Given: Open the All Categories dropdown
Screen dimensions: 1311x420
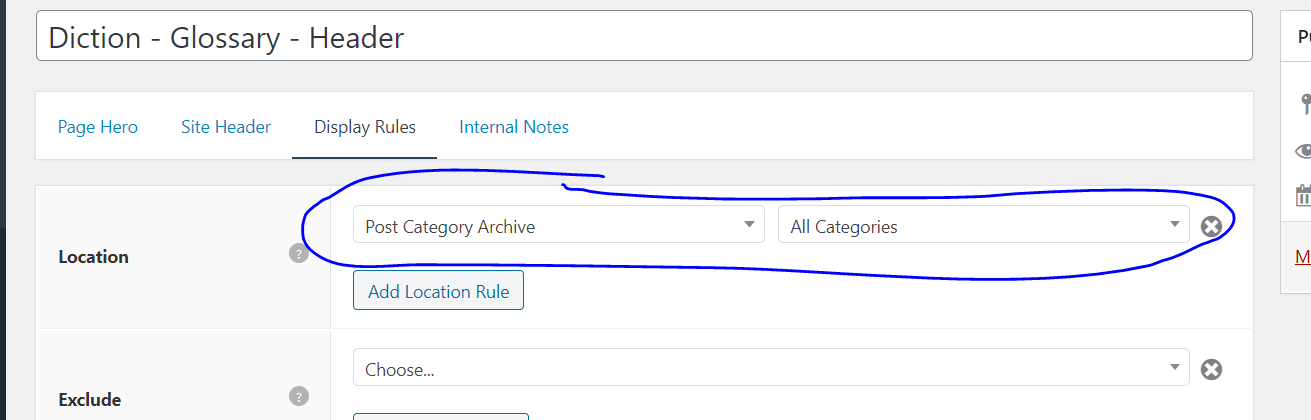Looking at the screenshot, I should click(984, 225).
